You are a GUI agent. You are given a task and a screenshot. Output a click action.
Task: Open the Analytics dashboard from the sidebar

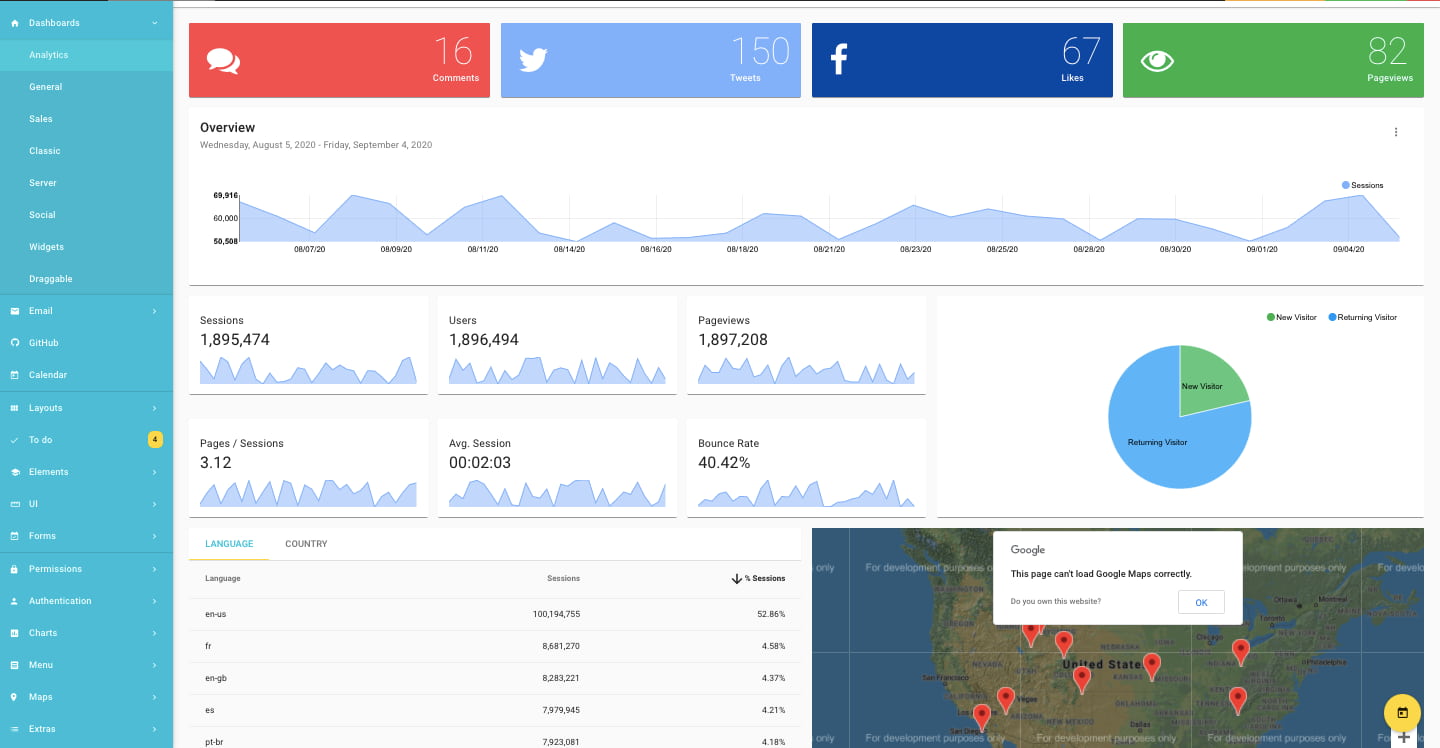coord(50,55)
